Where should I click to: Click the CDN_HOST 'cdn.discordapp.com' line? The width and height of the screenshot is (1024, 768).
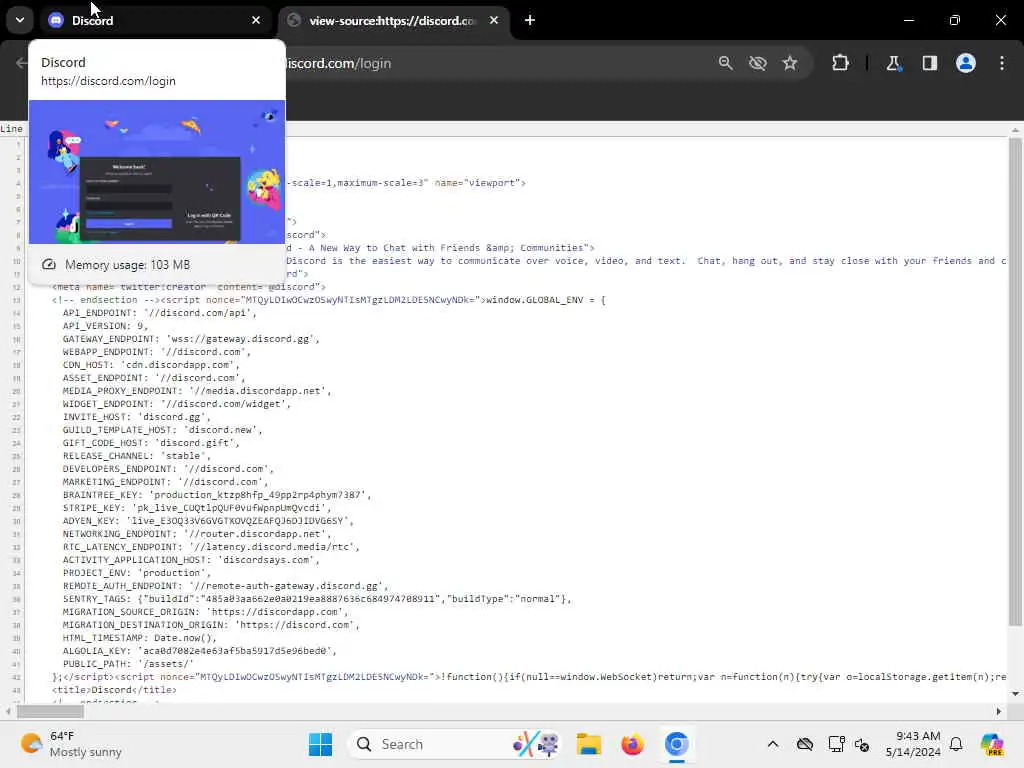click(151, 365)
